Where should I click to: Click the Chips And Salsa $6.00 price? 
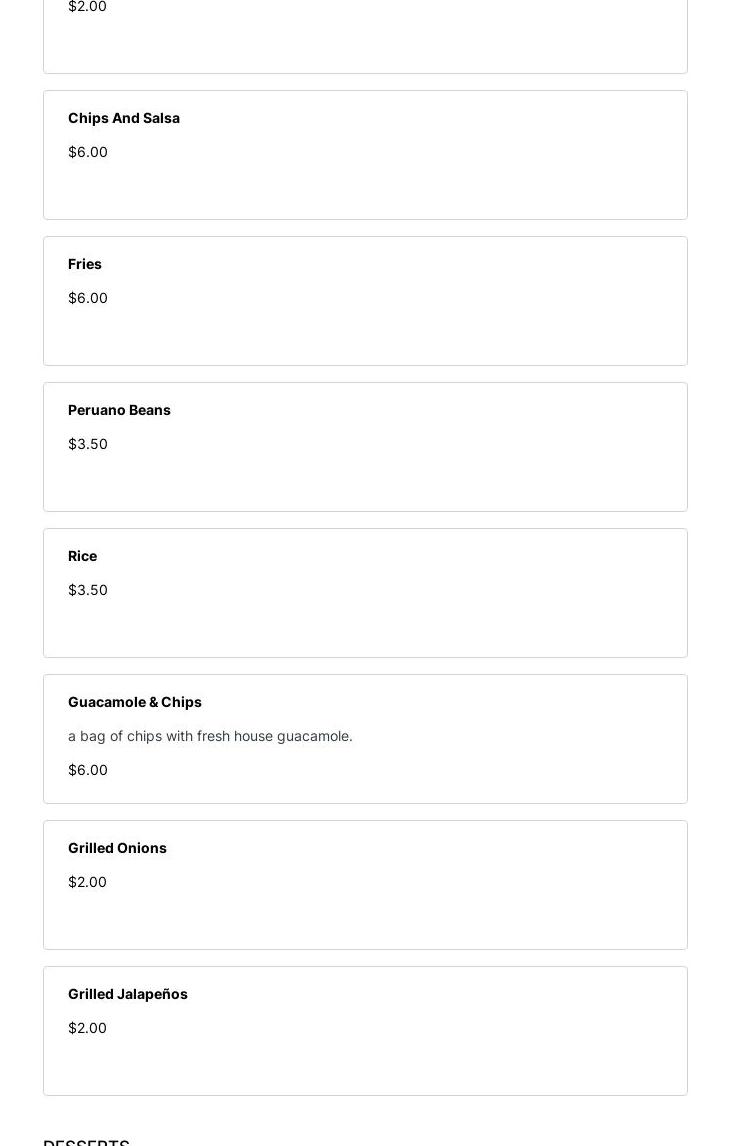88,152
